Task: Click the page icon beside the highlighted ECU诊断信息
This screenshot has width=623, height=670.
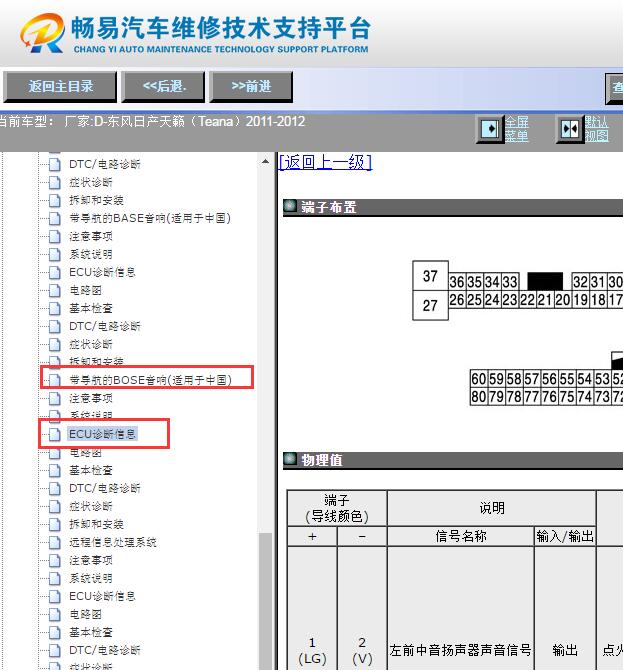Action: (55, 434)
